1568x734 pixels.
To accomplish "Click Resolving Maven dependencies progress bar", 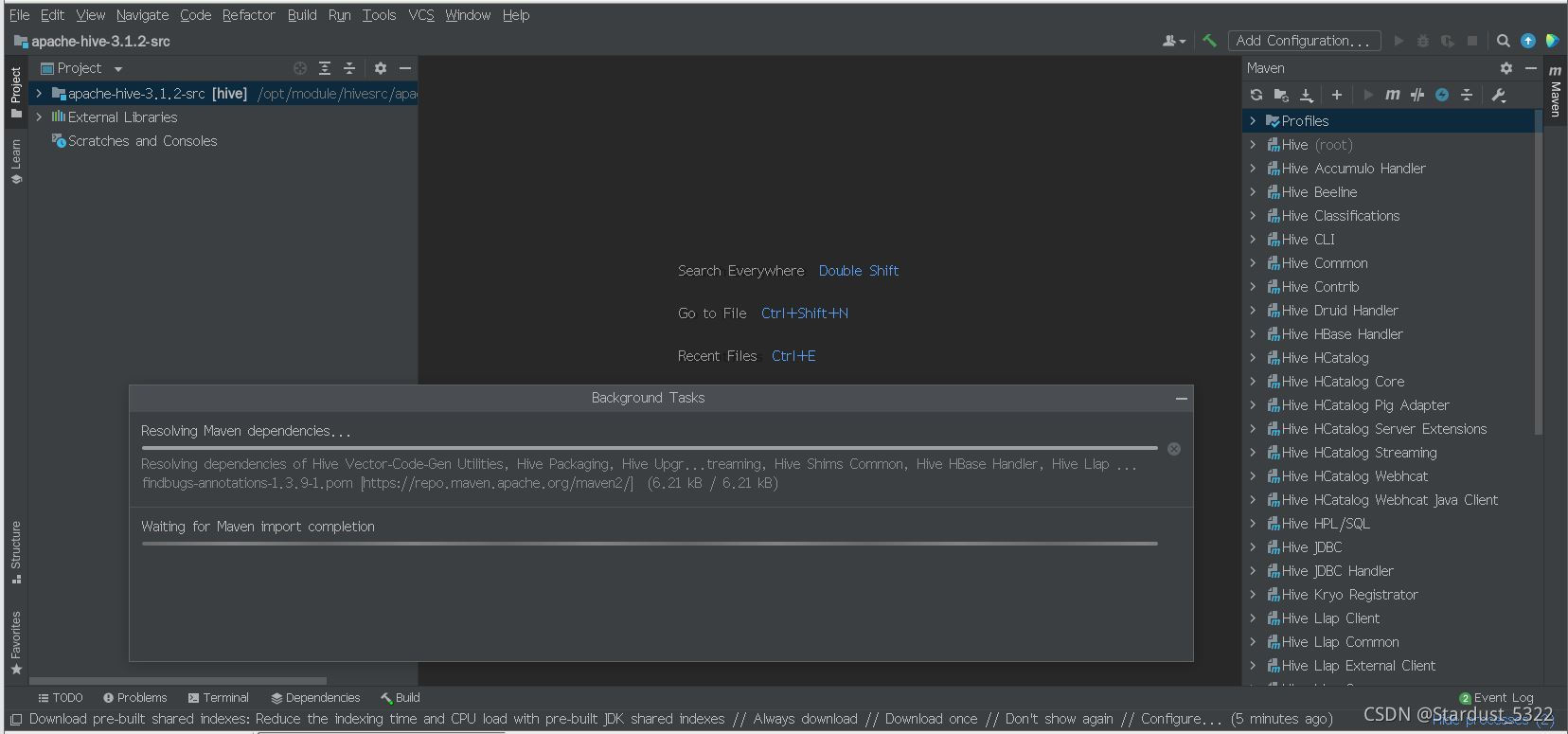I will [650, 448].
